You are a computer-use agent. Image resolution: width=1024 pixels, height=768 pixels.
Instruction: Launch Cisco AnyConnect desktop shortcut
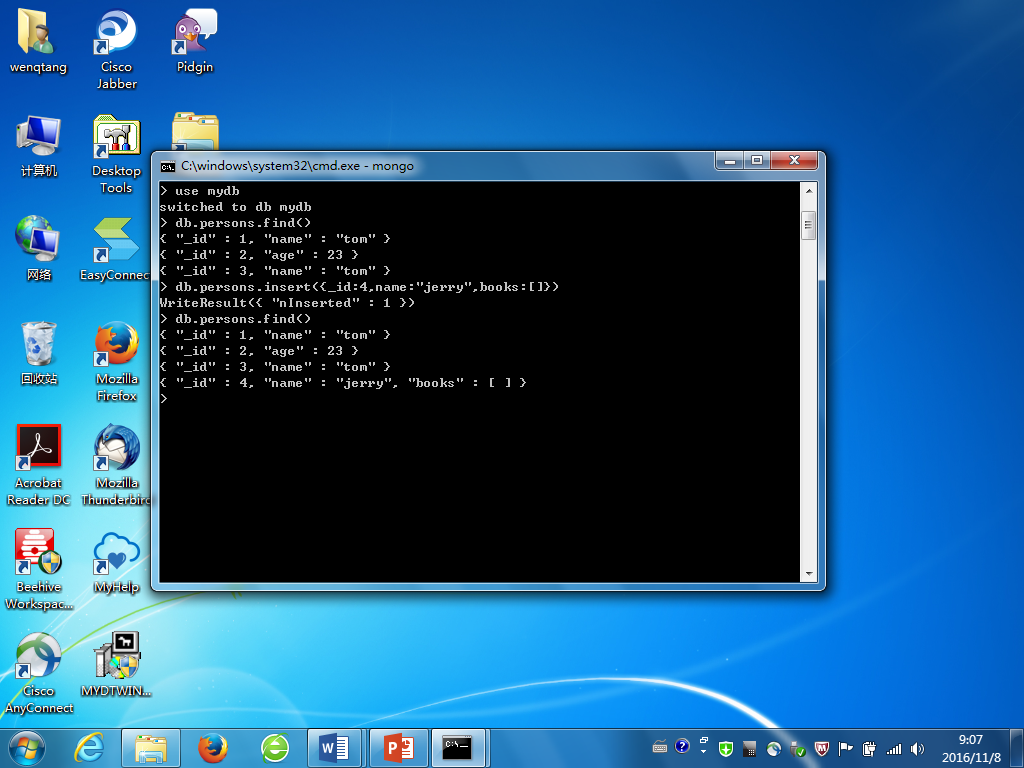click(x=39, y=657)
